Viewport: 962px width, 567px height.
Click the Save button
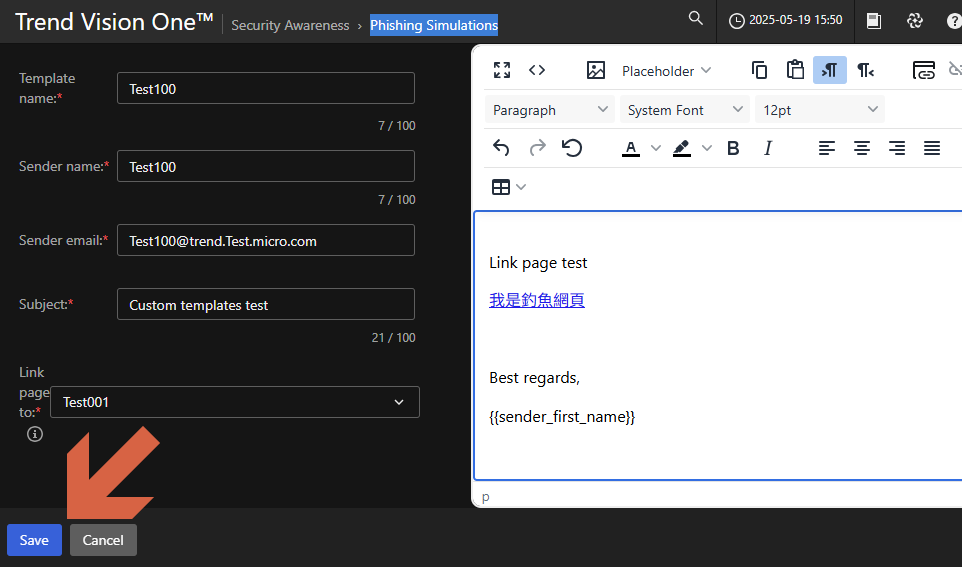click(34, 540)
